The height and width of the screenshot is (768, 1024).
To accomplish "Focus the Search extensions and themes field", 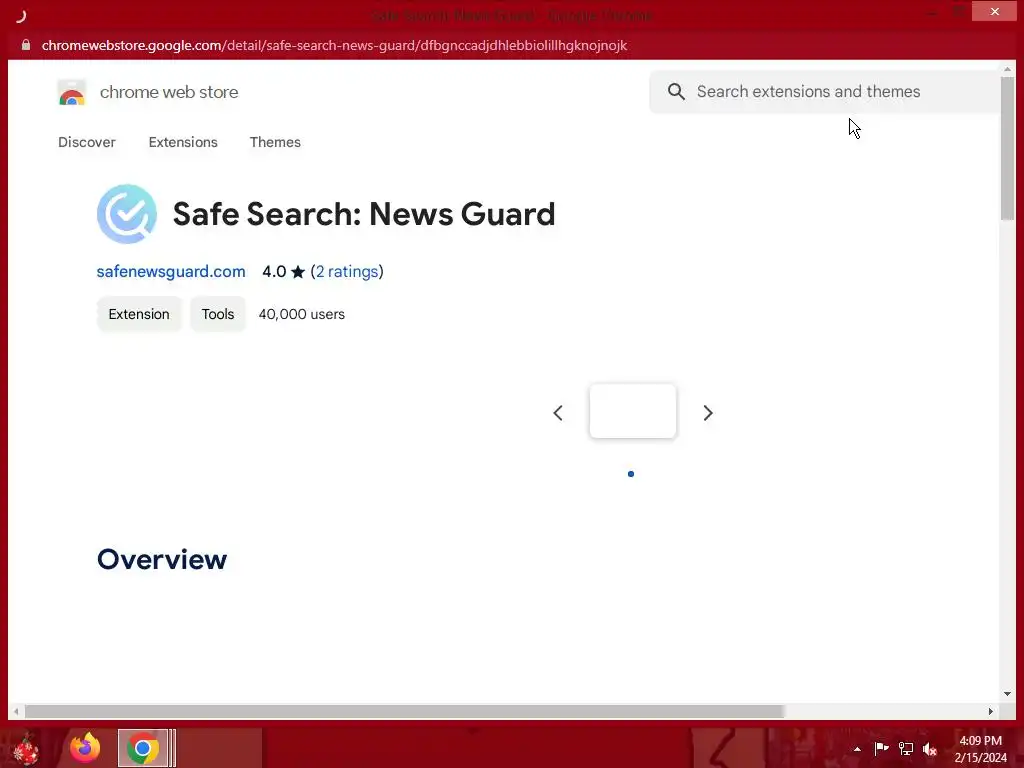I will click(x=825, y=91).
